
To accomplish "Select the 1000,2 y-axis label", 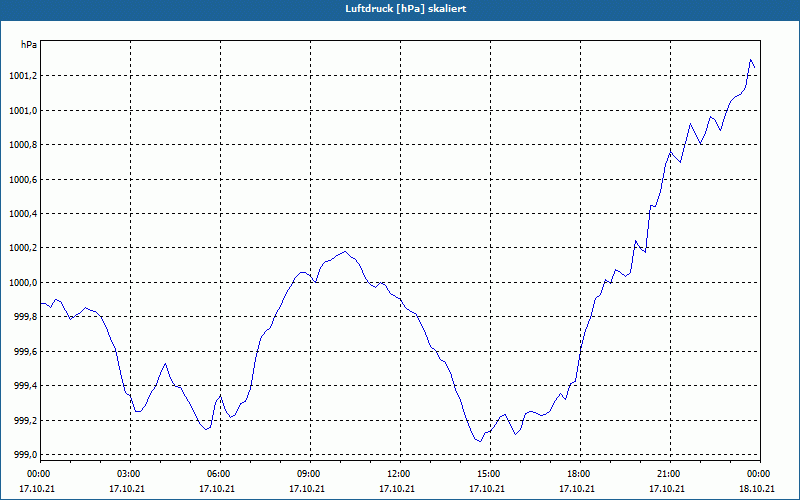I will 22,248.
